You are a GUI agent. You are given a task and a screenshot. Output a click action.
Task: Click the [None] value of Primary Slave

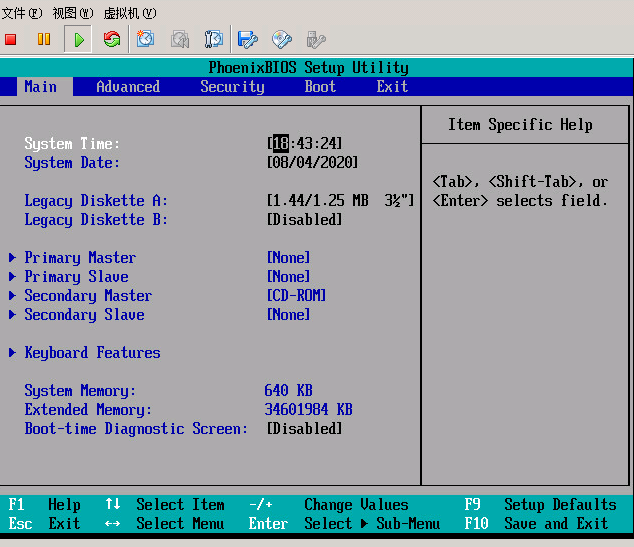[288, 277]
